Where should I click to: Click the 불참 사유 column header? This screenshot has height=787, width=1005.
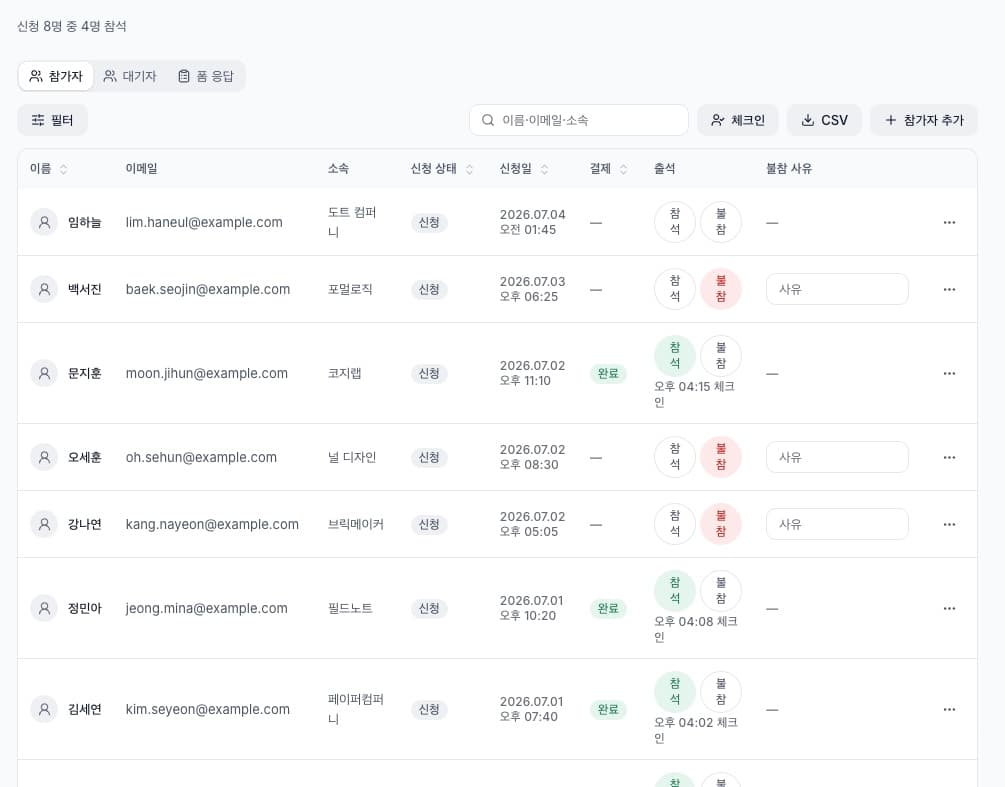point(789,169)
